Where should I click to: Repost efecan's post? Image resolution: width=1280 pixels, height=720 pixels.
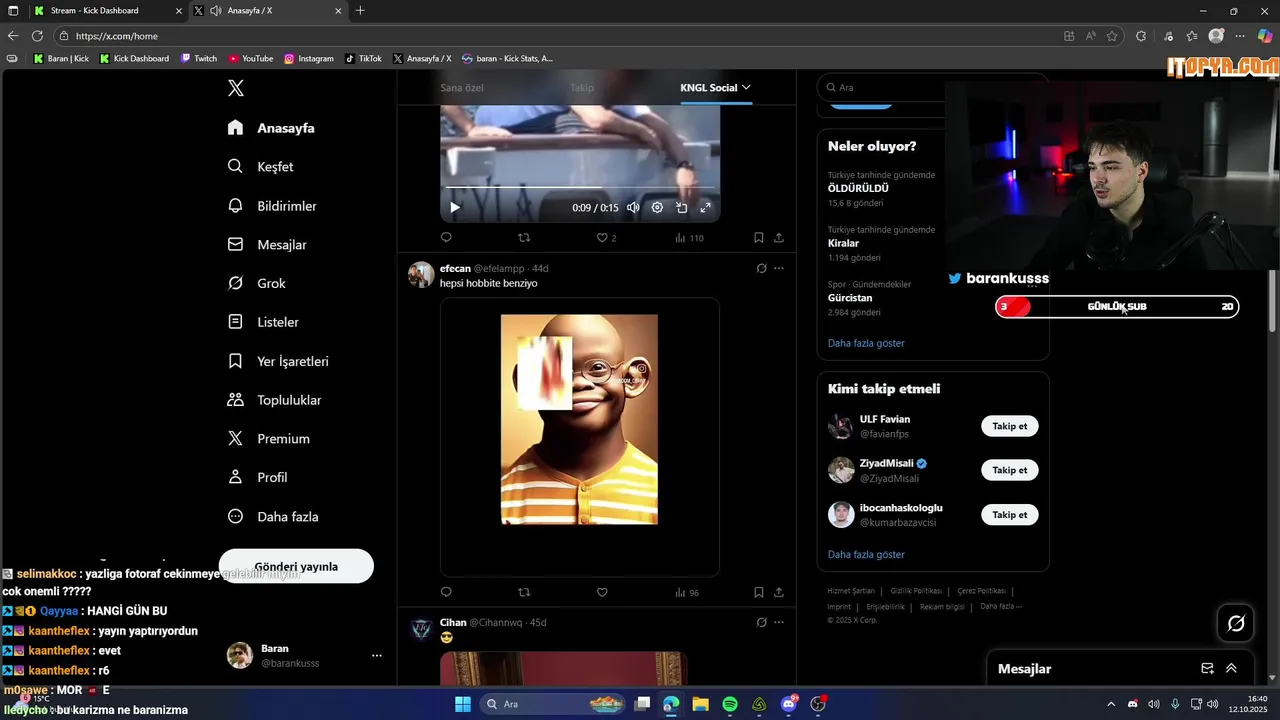tap(524, 592)
